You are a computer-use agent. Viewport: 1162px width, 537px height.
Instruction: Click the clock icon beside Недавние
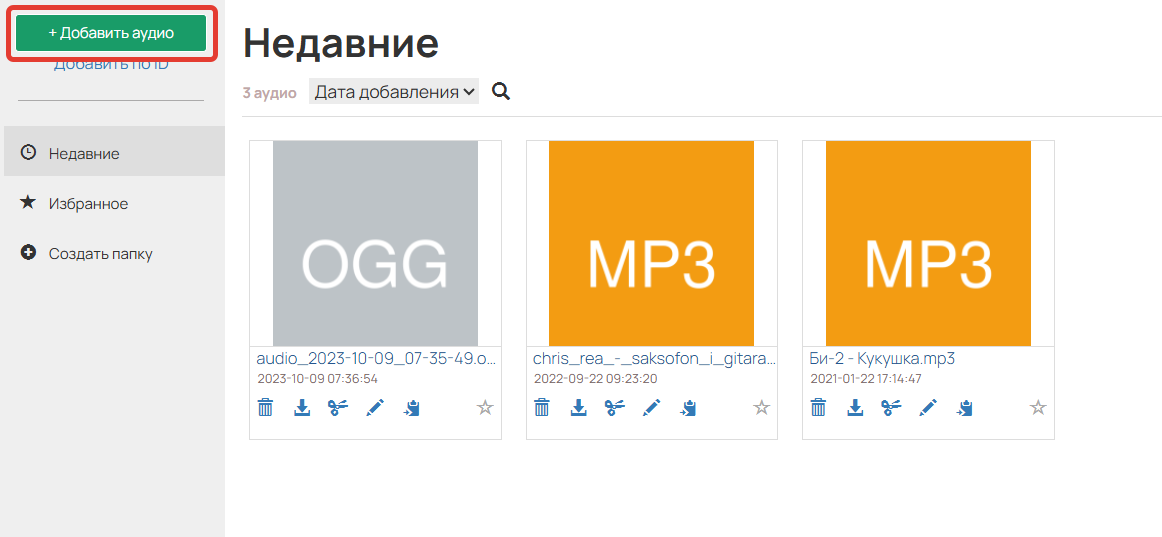(x=28, y=152)
